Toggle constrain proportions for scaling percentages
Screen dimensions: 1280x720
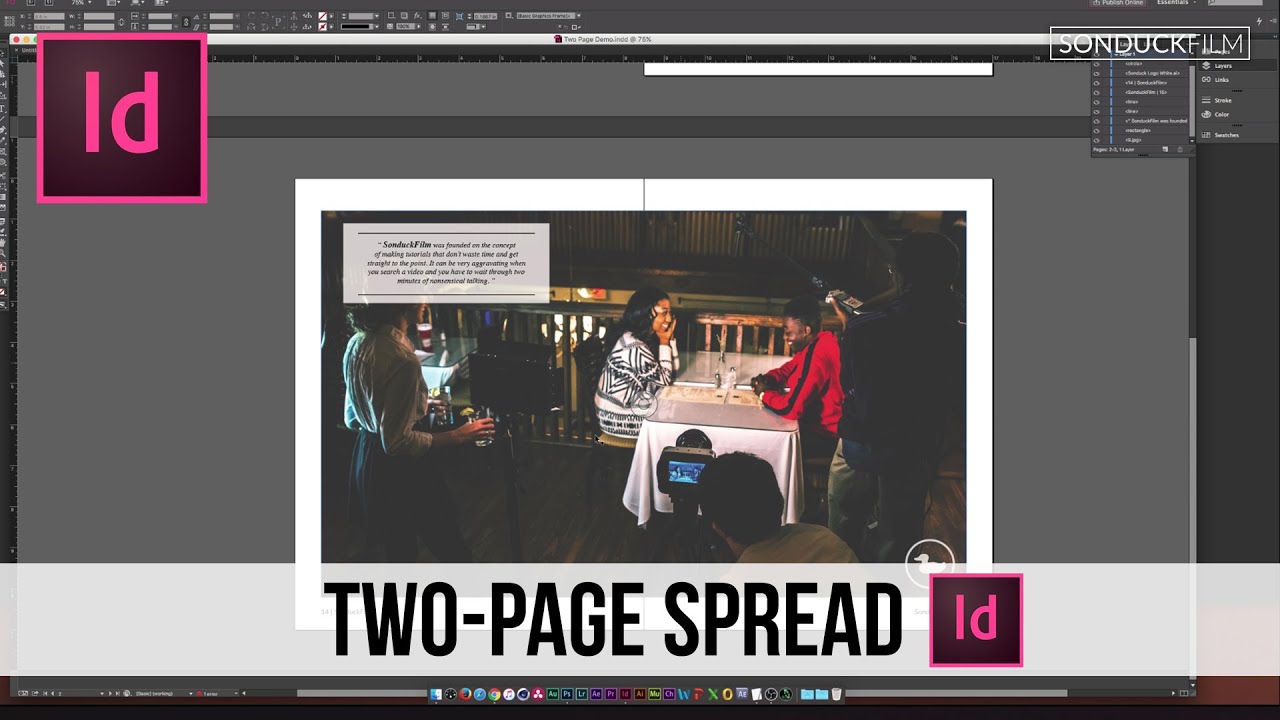point(186,22)
